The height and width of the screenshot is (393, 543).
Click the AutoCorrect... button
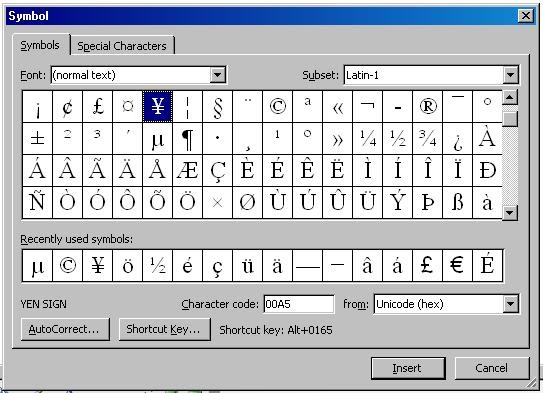(65, 329)
